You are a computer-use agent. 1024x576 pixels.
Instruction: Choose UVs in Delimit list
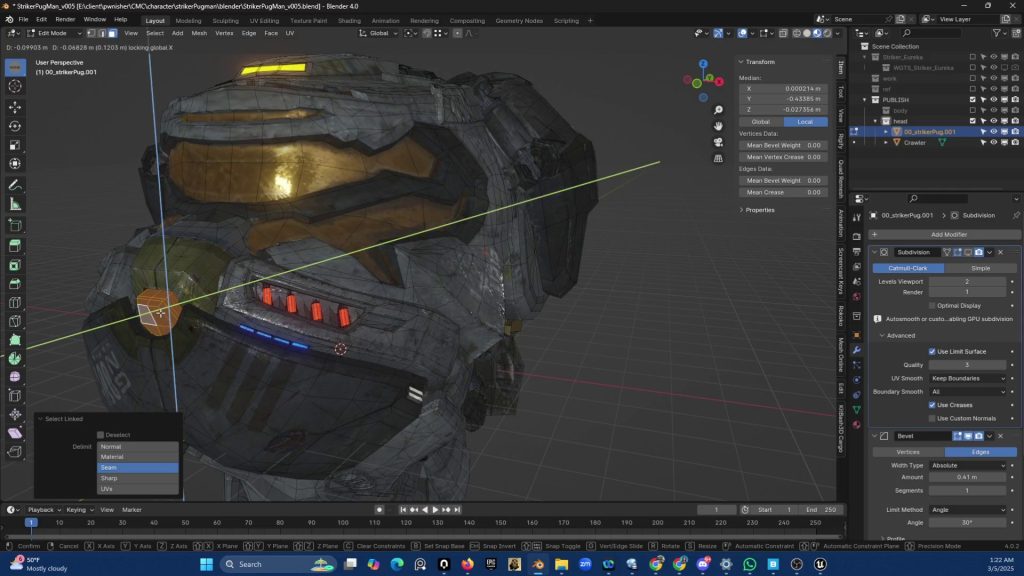coord(137,489)
